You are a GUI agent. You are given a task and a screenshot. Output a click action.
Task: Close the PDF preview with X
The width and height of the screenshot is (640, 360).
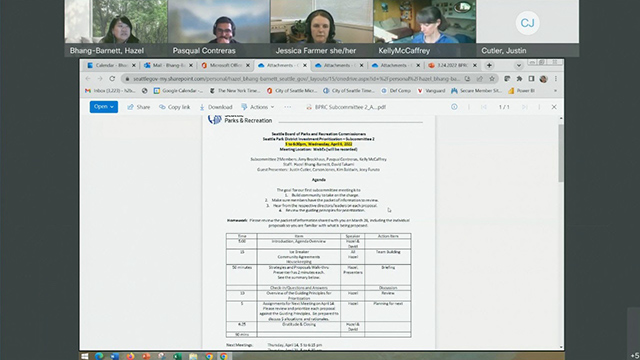pos(554,107)
